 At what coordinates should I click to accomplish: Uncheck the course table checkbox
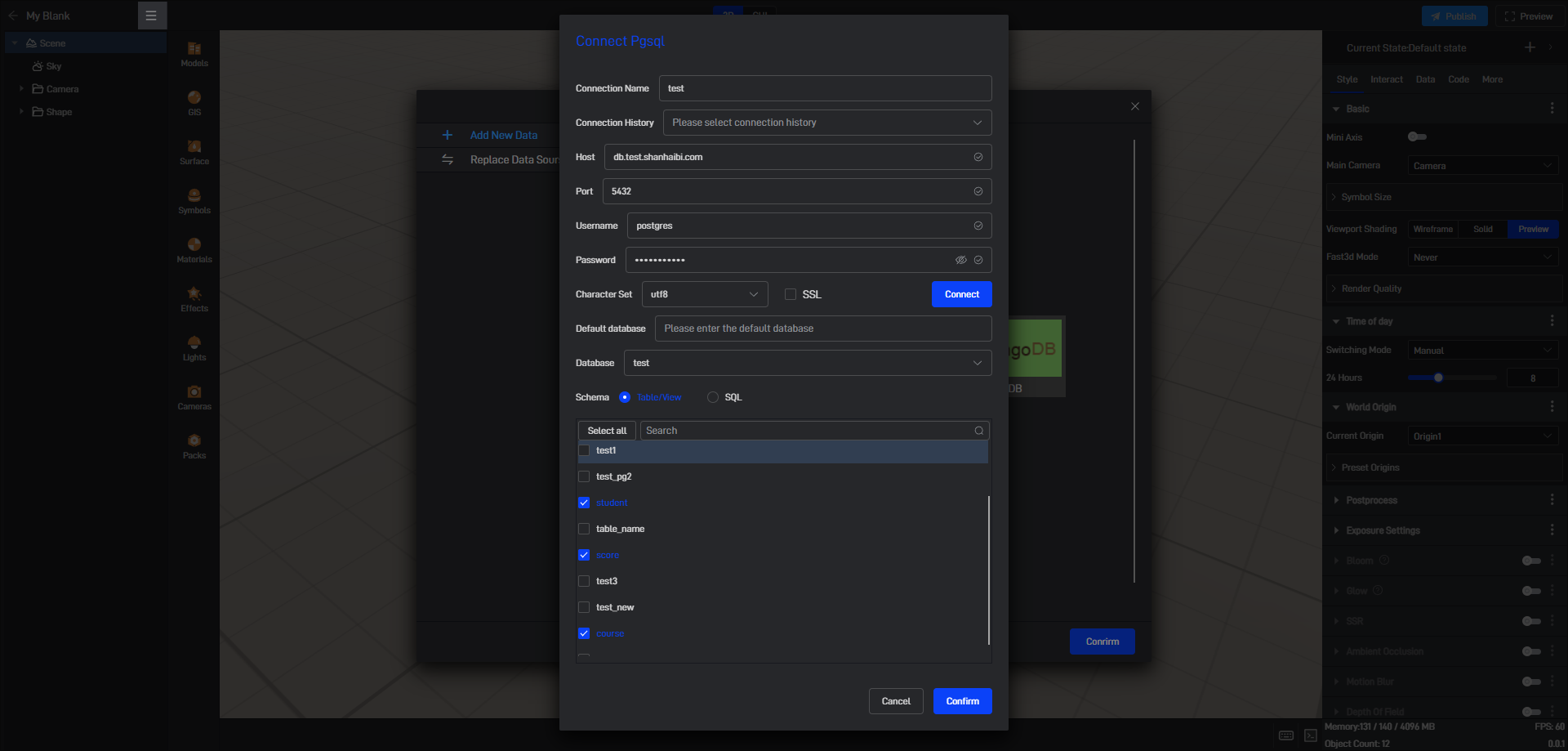pyautogui.click(x=584, y=633)
